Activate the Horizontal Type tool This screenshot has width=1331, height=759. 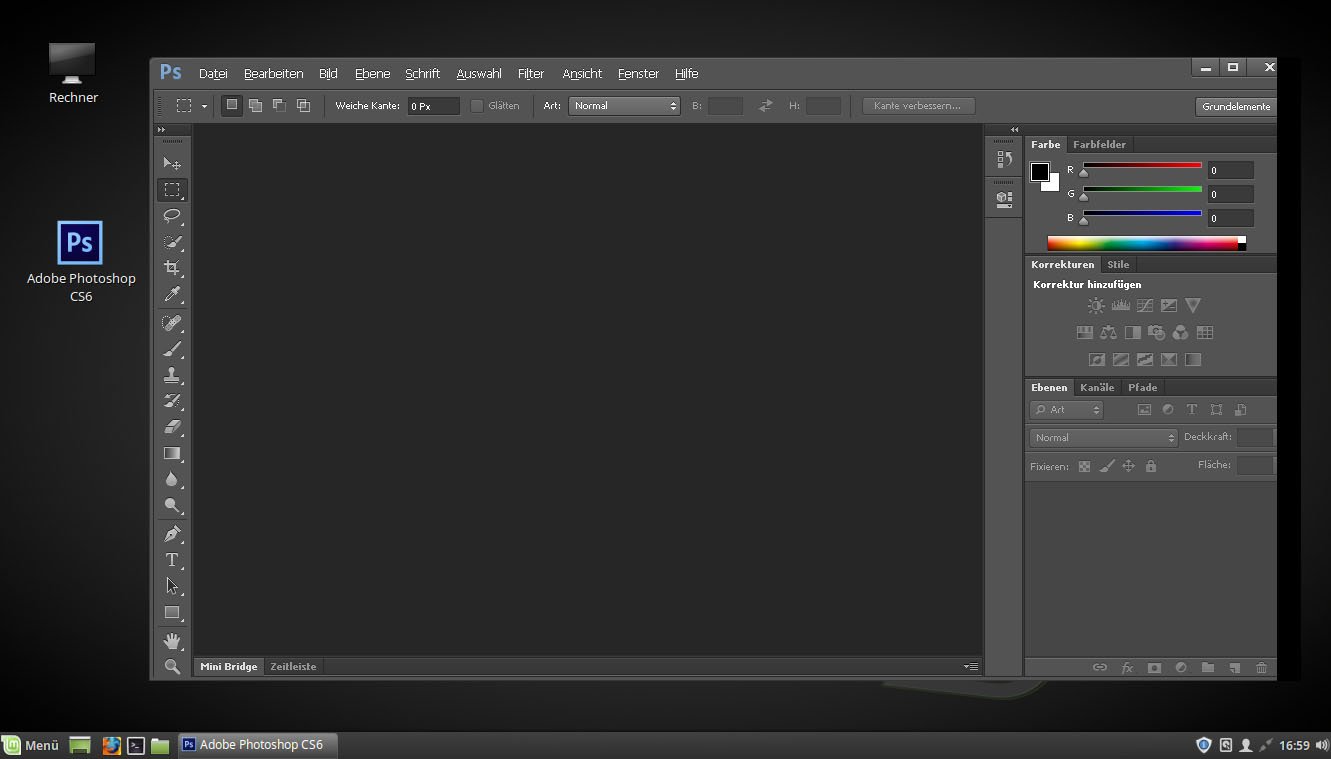tap(172, 560)
